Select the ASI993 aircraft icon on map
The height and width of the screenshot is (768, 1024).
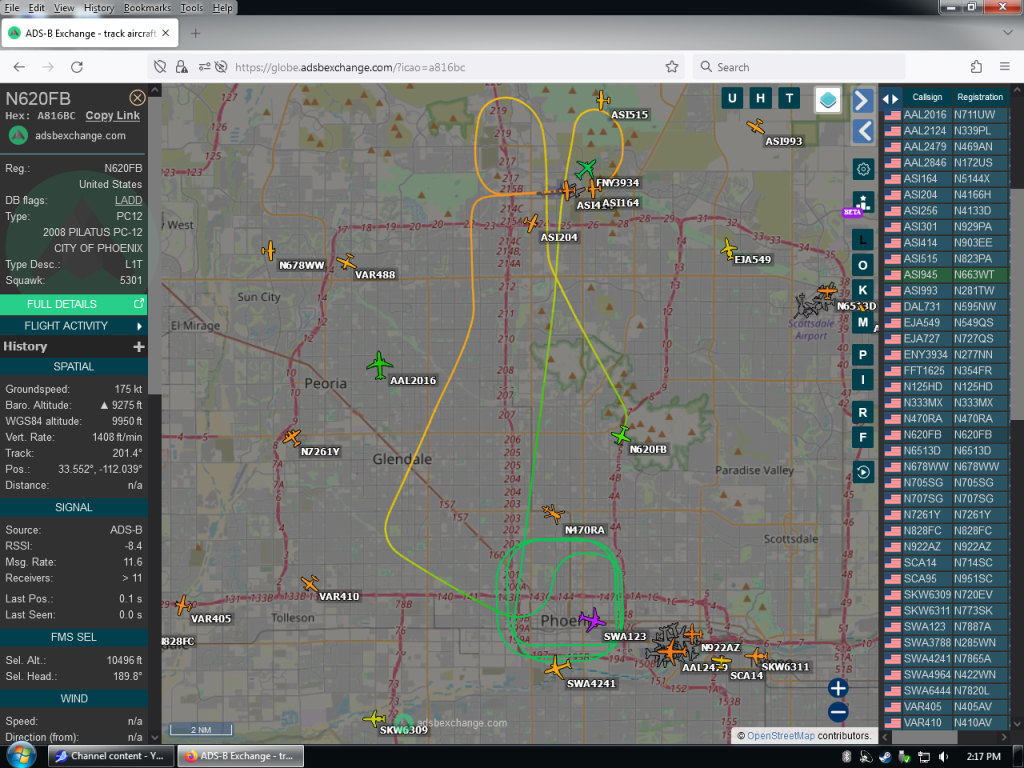coord(756,125)
